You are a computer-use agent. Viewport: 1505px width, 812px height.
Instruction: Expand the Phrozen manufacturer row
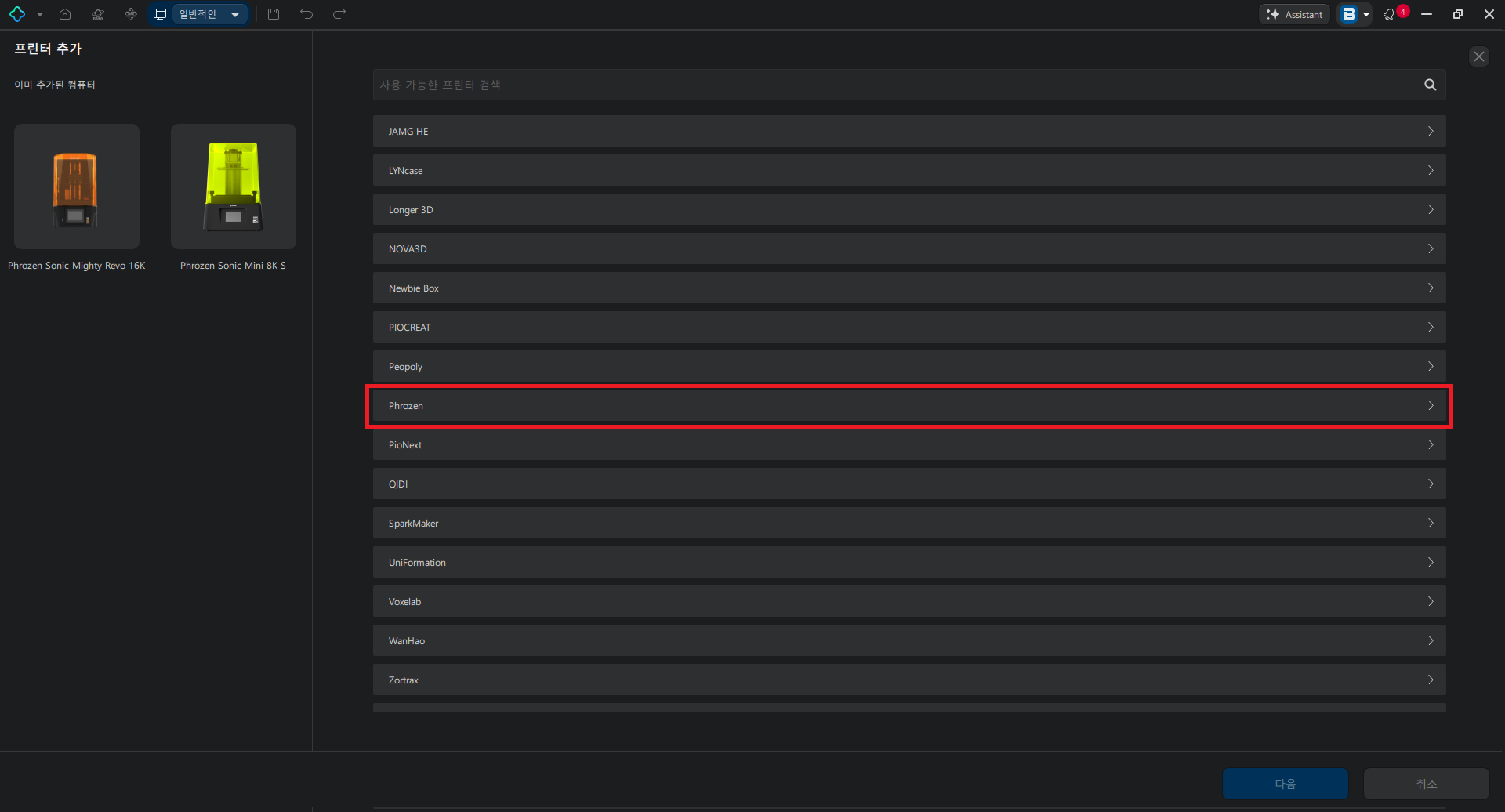[x=909, y=406]
